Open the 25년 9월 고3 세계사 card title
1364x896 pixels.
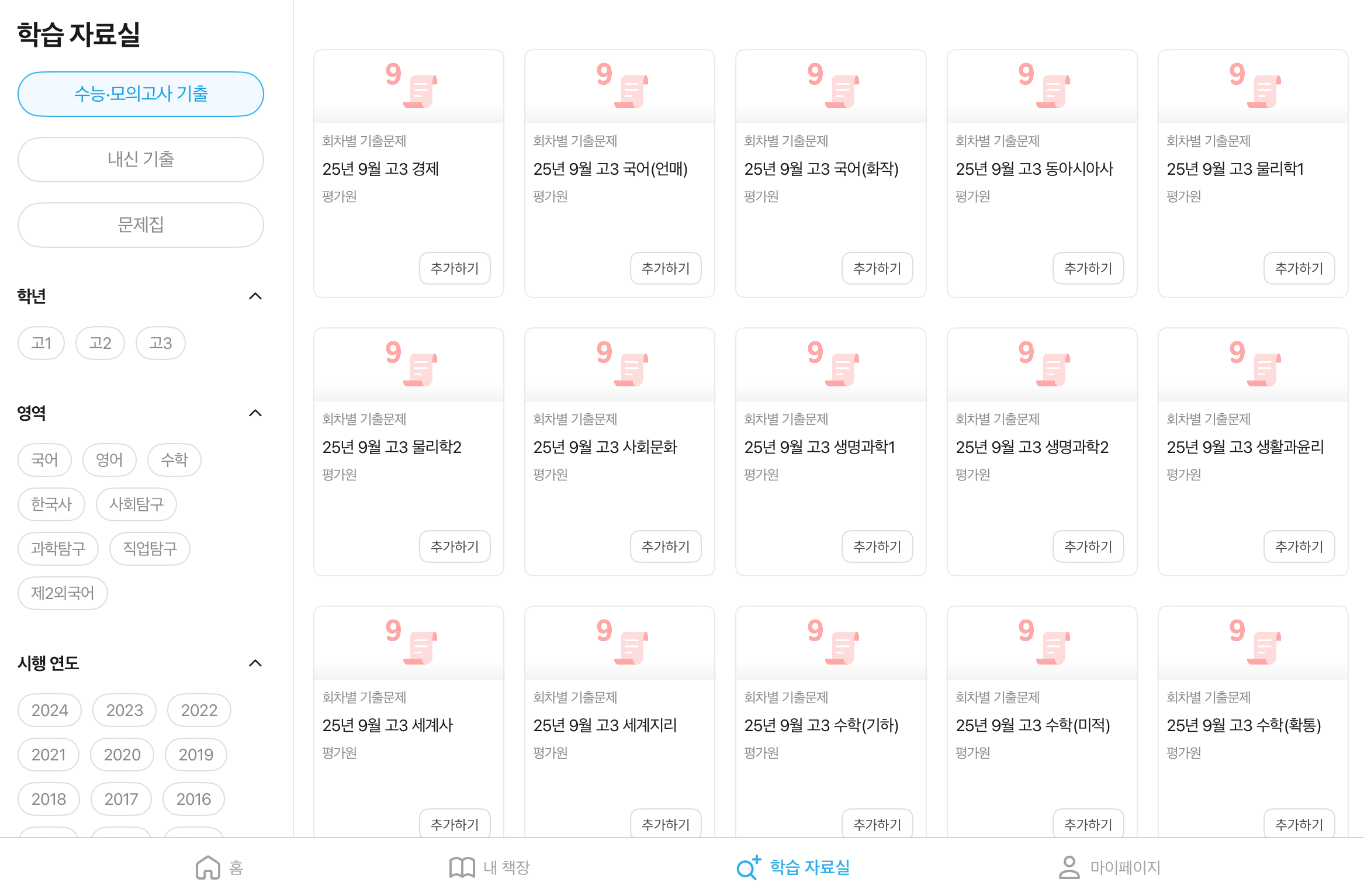click(387, 725)
